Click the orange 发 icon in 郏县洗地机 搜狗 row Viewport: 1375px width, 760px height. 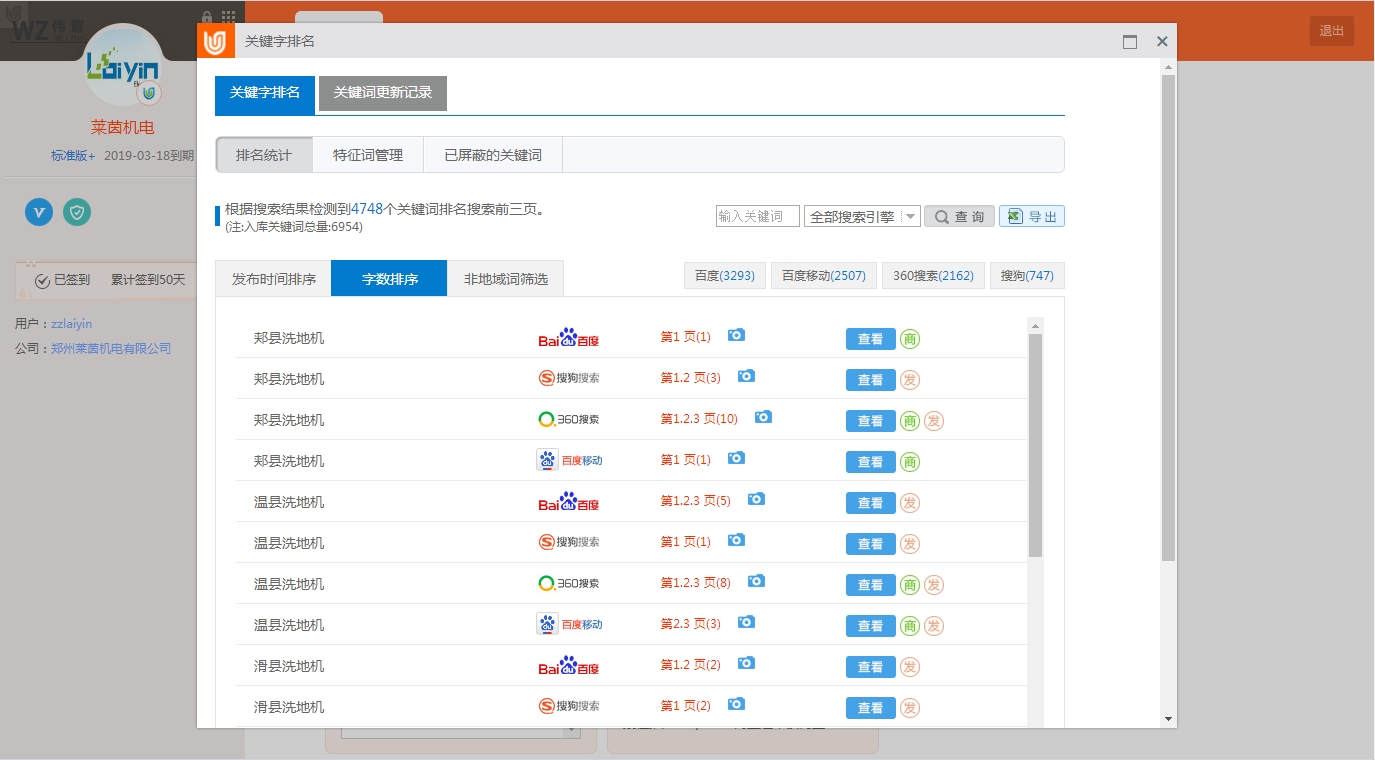pyautogui.click(x=909, y=380)
